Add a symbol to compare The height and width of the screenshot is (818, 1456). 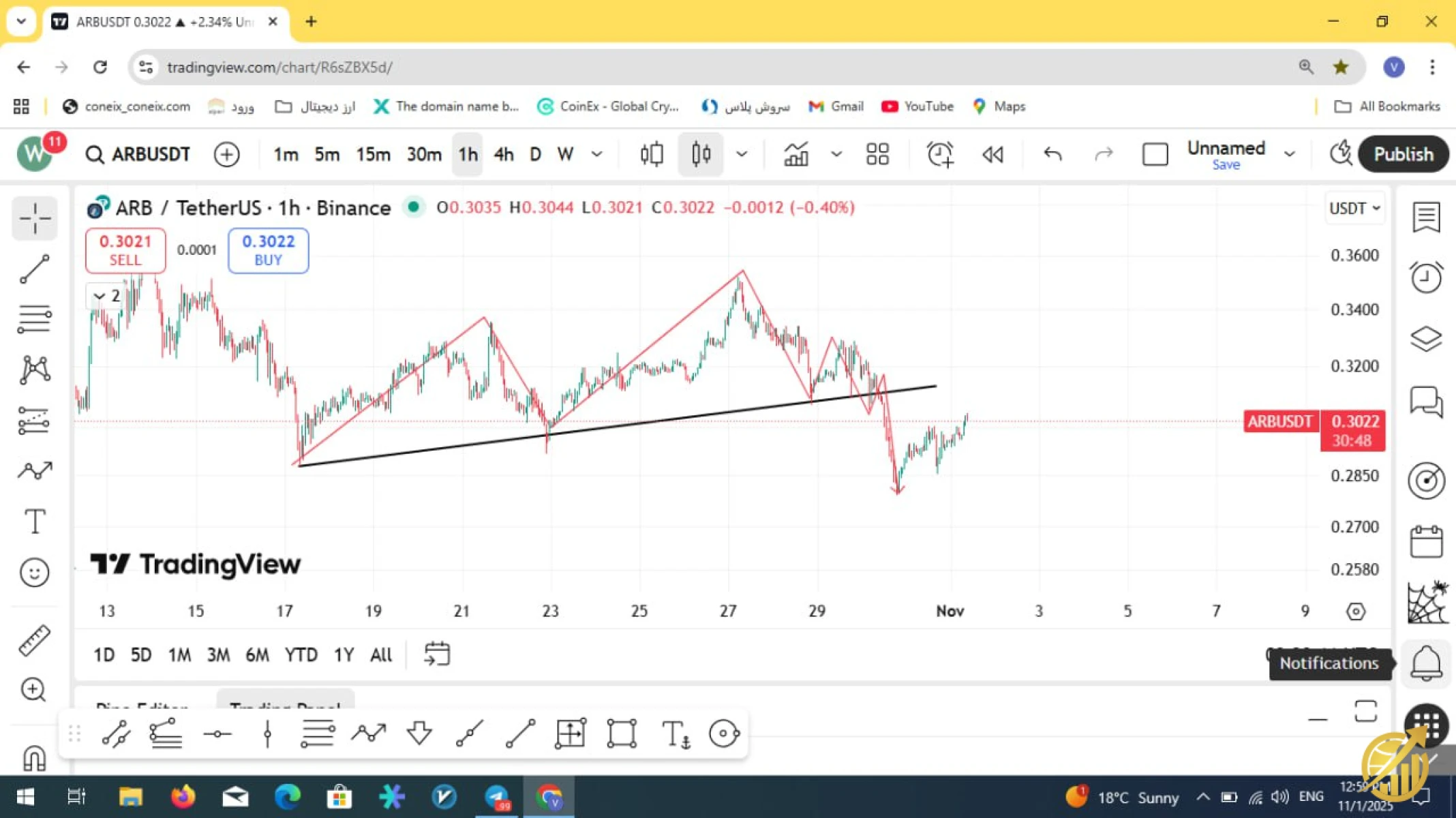226,155
